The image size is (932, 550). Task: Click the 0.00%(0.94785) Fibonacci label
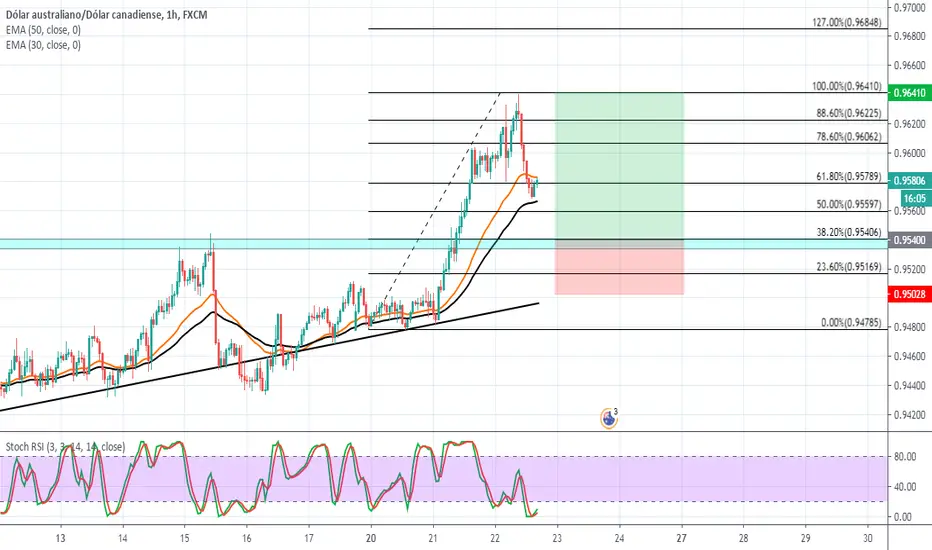click(851, 323)
